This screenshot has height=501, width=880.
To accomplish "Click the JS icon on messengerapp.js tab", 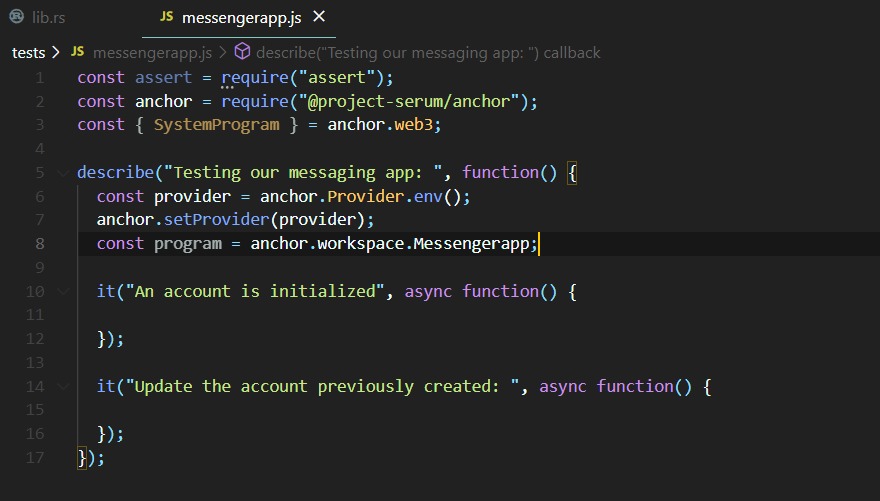I will click(x=167, y=17).
